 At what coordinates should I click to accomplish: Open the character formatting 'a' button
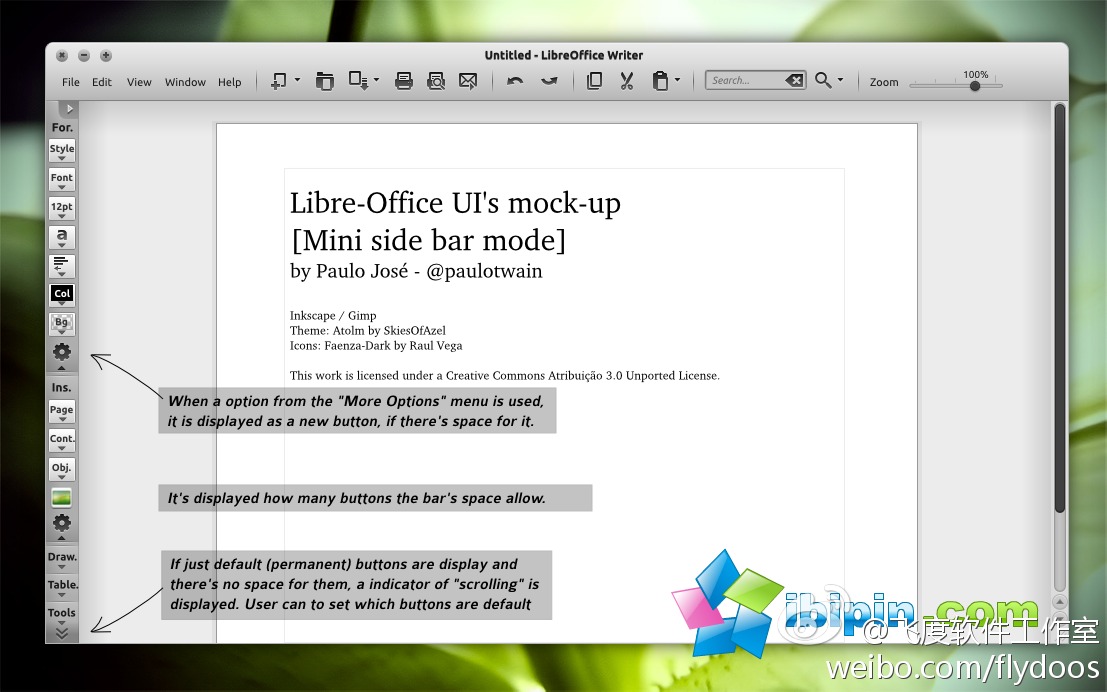pyautogui.click(x=61, y=237)
